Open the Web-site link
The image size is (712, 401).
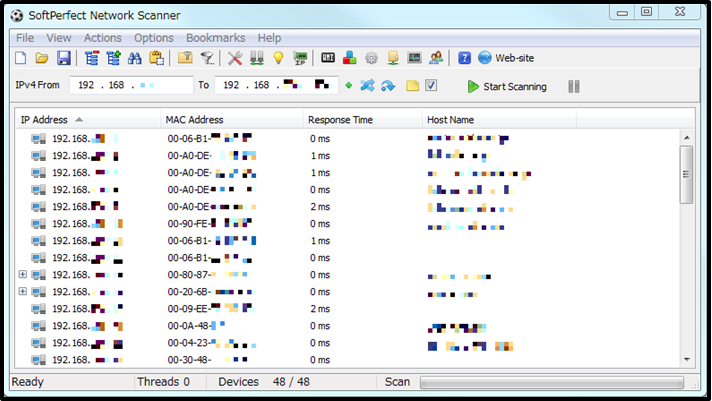click(506, 58)
